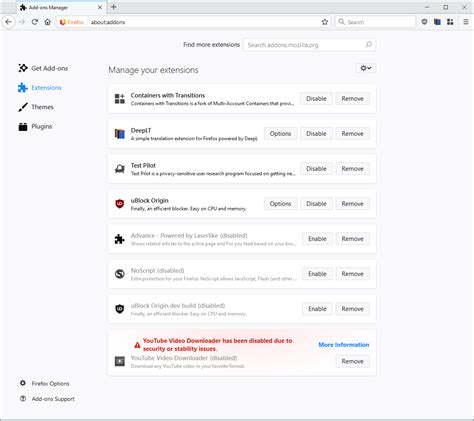Click the toolbar Search box

coord(375,22)
